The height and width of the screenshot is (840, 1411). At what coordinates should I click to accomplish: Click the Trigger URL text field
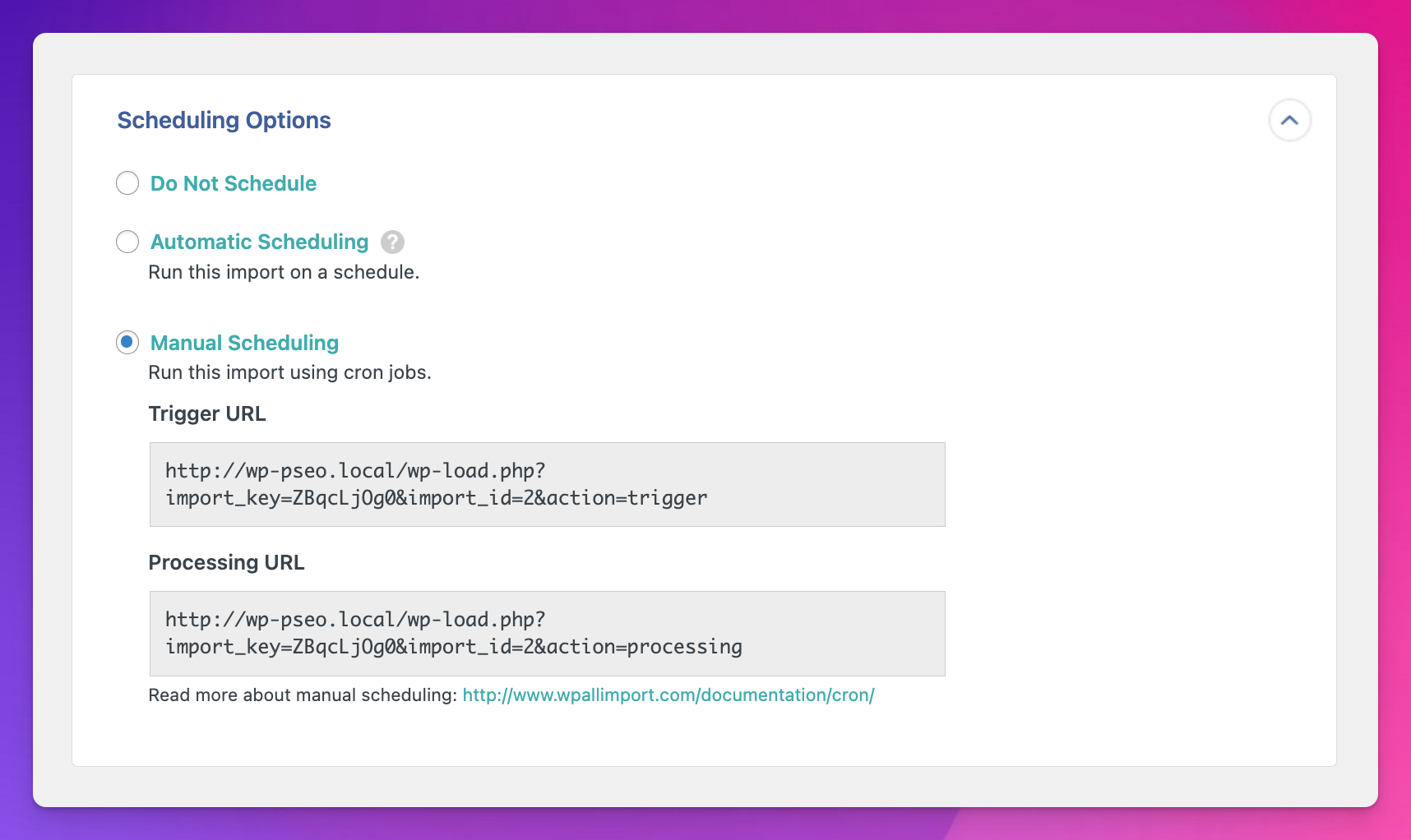pyautogui.click(x=548, y=485)
